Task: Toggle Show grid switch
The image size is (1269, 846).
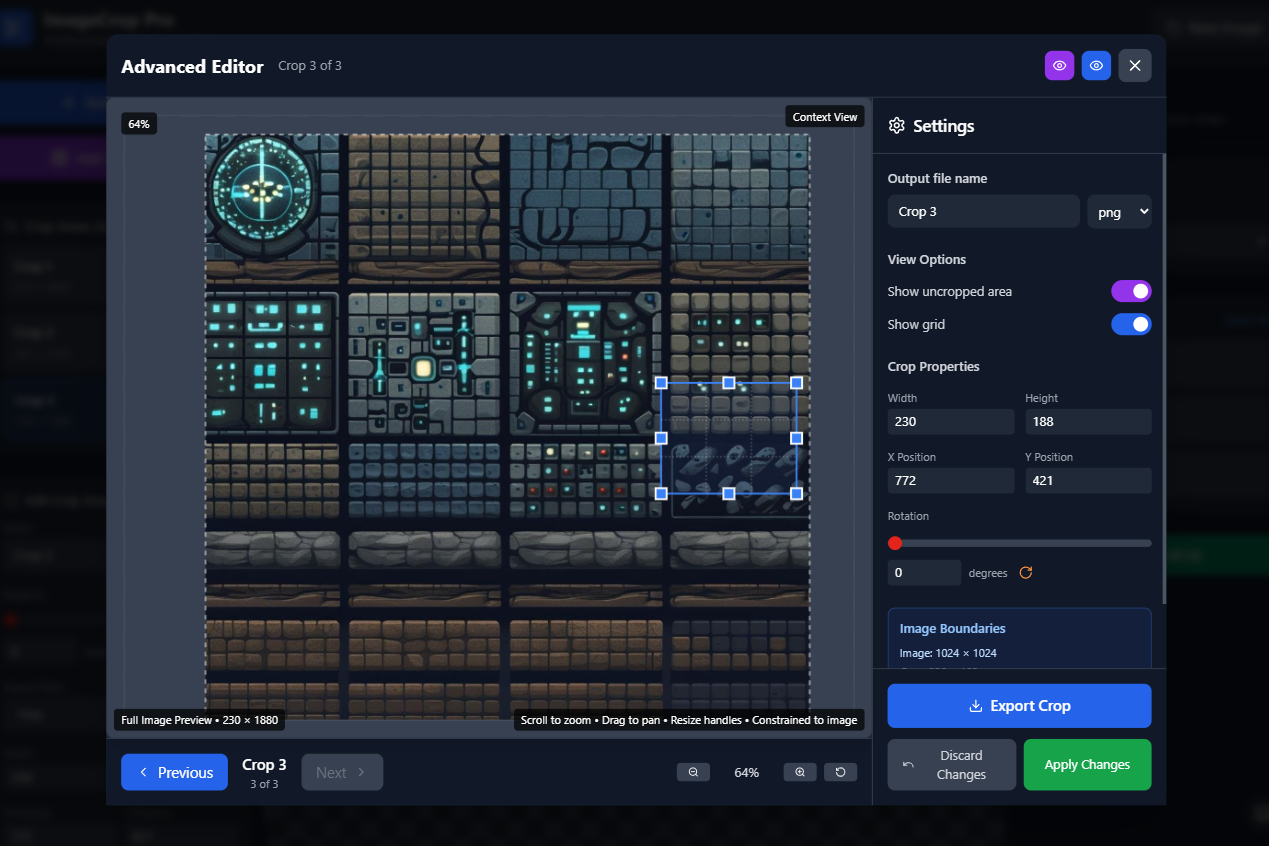Action: [1131, 324]
